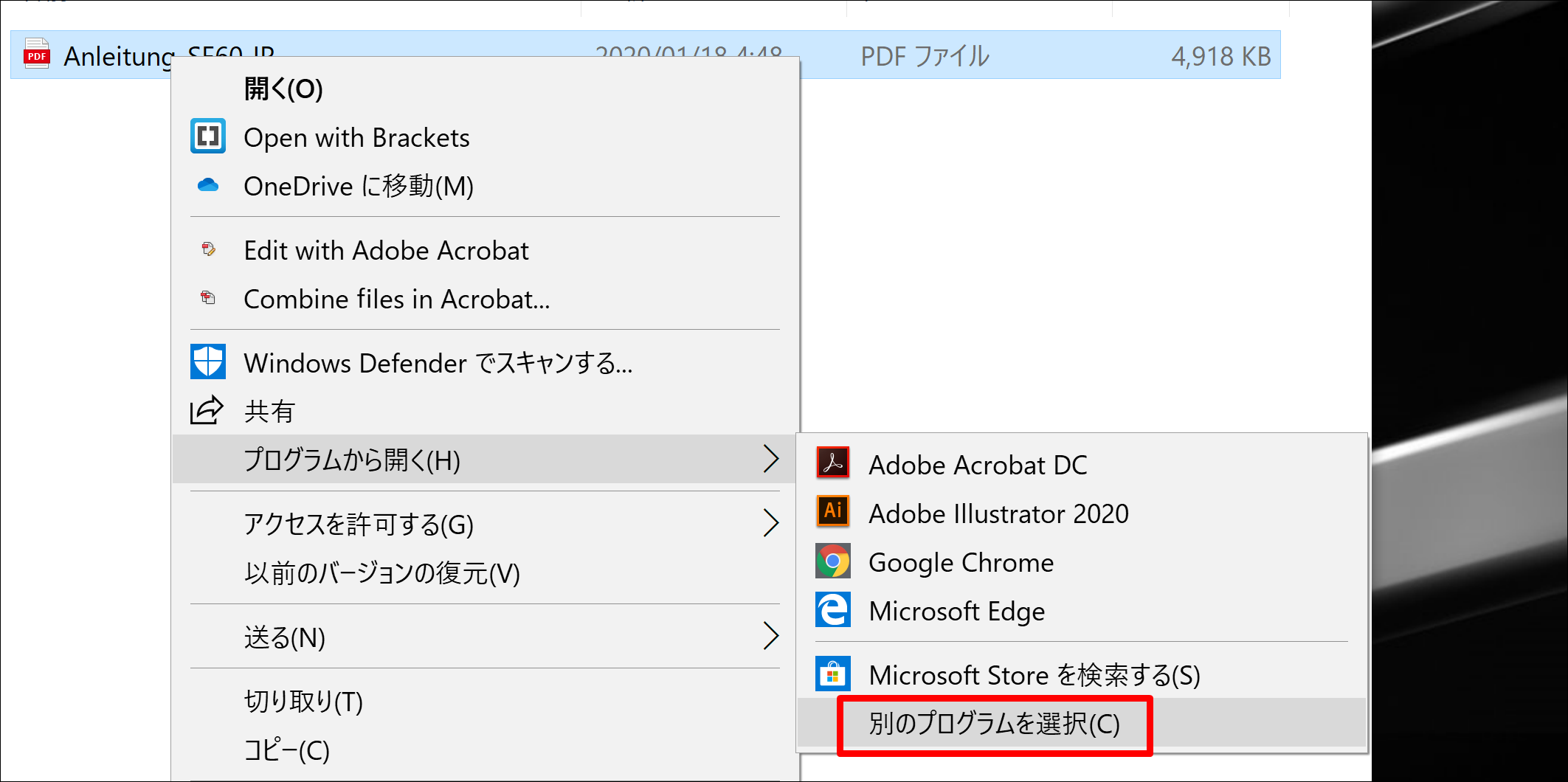Select 開く(O) from the context menu
This screenshot has width=1568, height=782.
point(486,89)
